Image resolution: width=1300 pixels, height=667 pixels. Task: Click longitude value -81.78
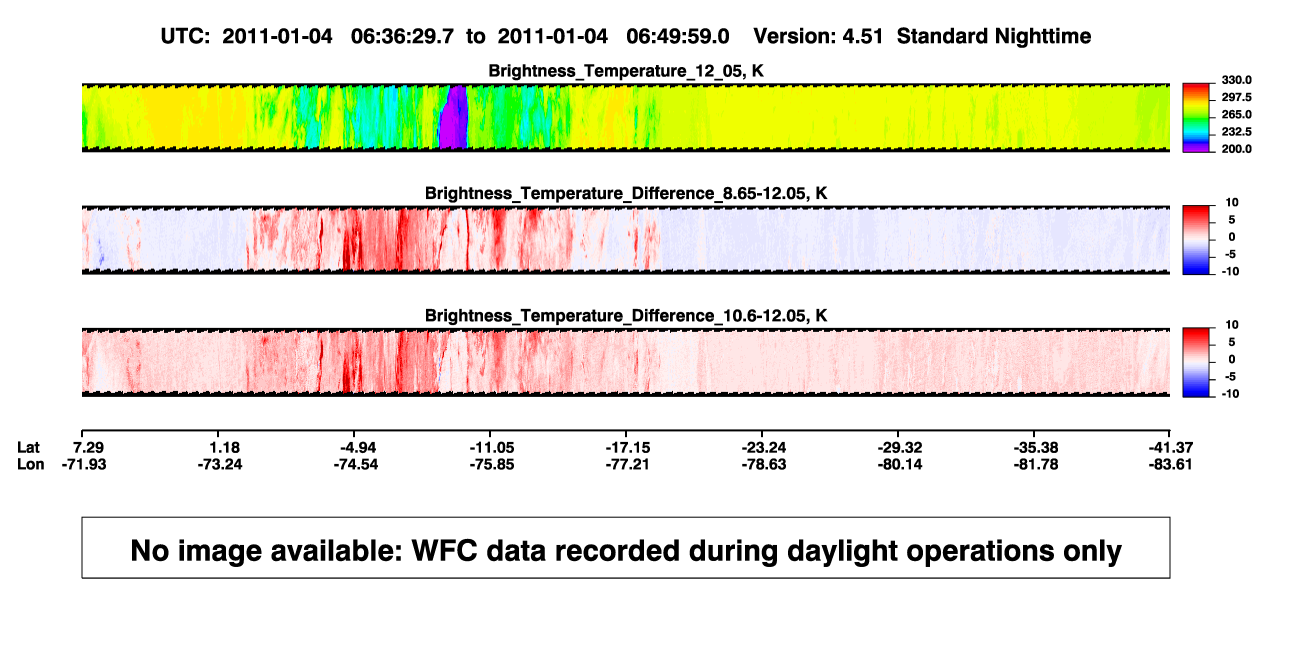(x=1036, y=464)
